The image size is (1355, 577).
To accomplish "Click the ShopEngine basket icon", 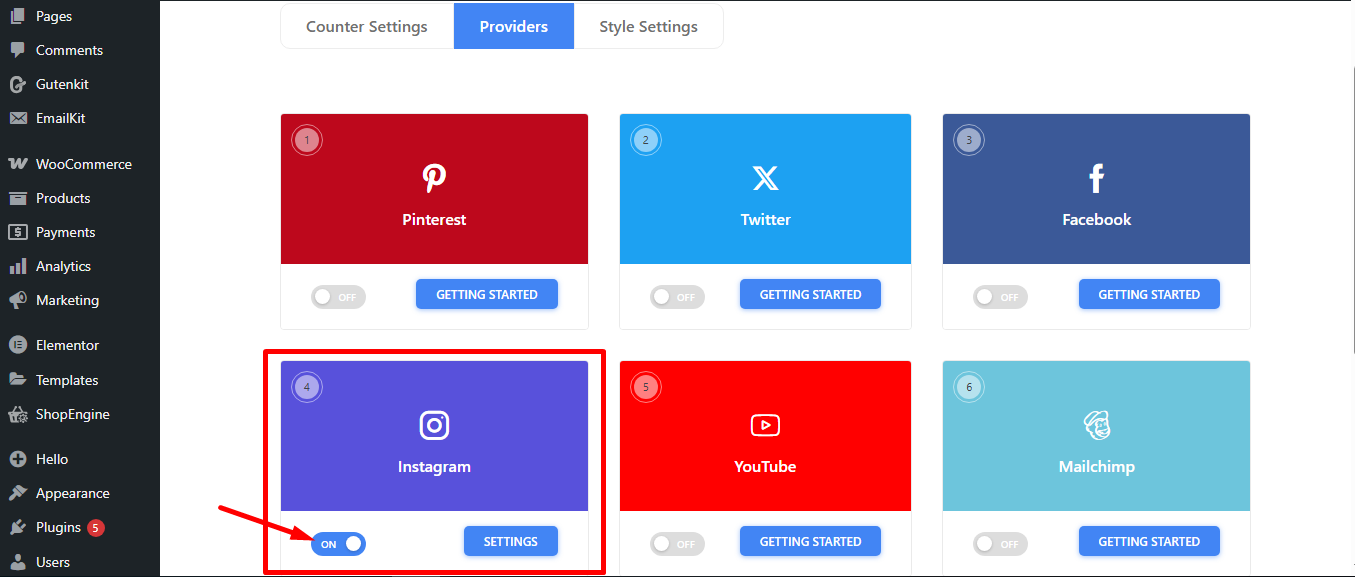I will point(17,414).
